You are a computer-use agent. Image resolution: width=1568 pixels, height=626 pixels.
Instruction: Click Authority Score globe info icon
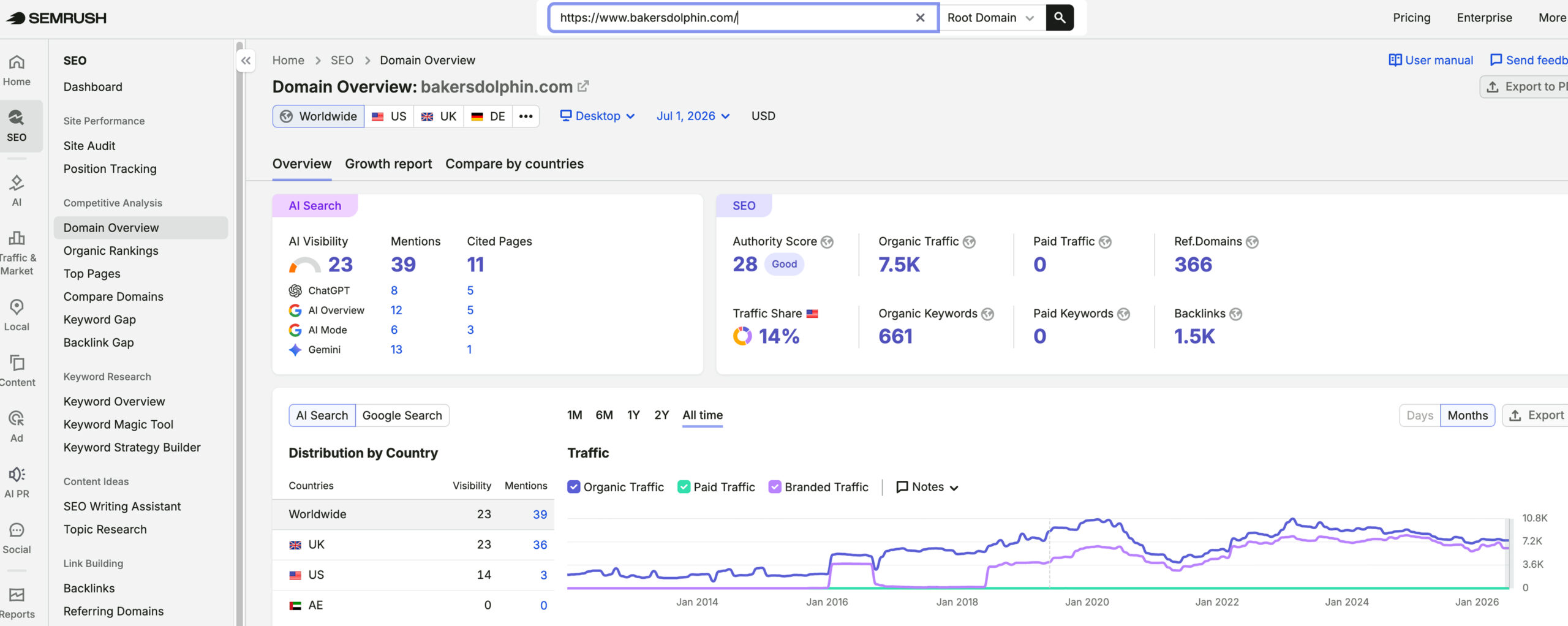point(827,242)
